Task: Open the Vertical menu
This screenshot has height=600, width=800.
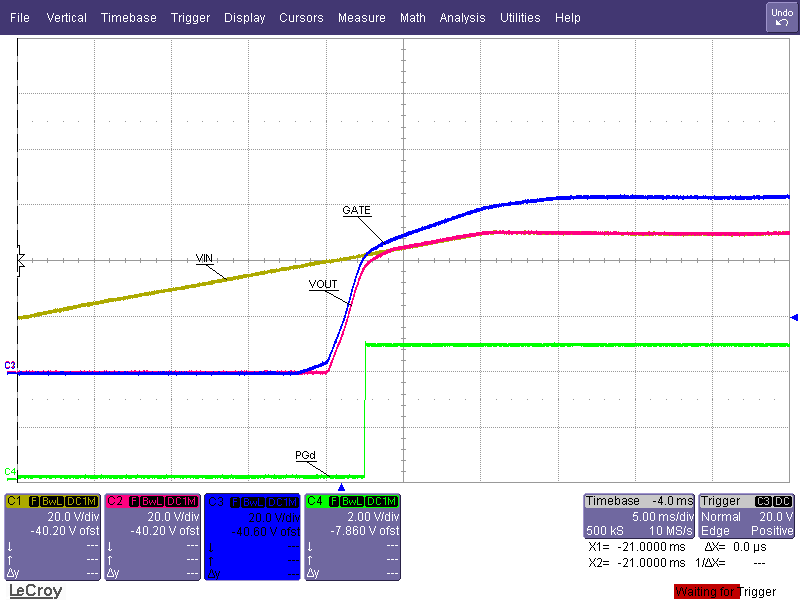Action: point(67,18)
